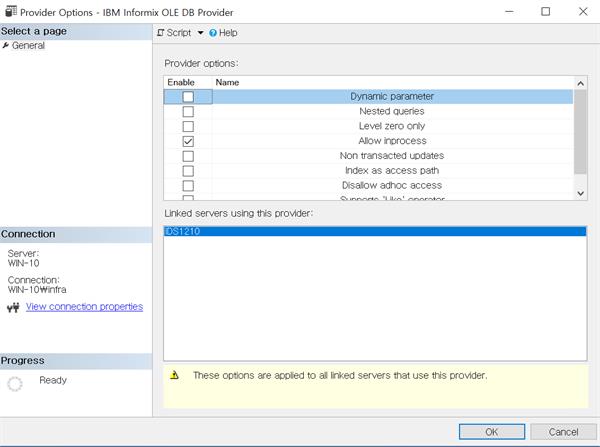Viewport: 600px width, 447px height.
Task: Click the Index as access path text
Action: pyautogui.click(x=392, y=171)
